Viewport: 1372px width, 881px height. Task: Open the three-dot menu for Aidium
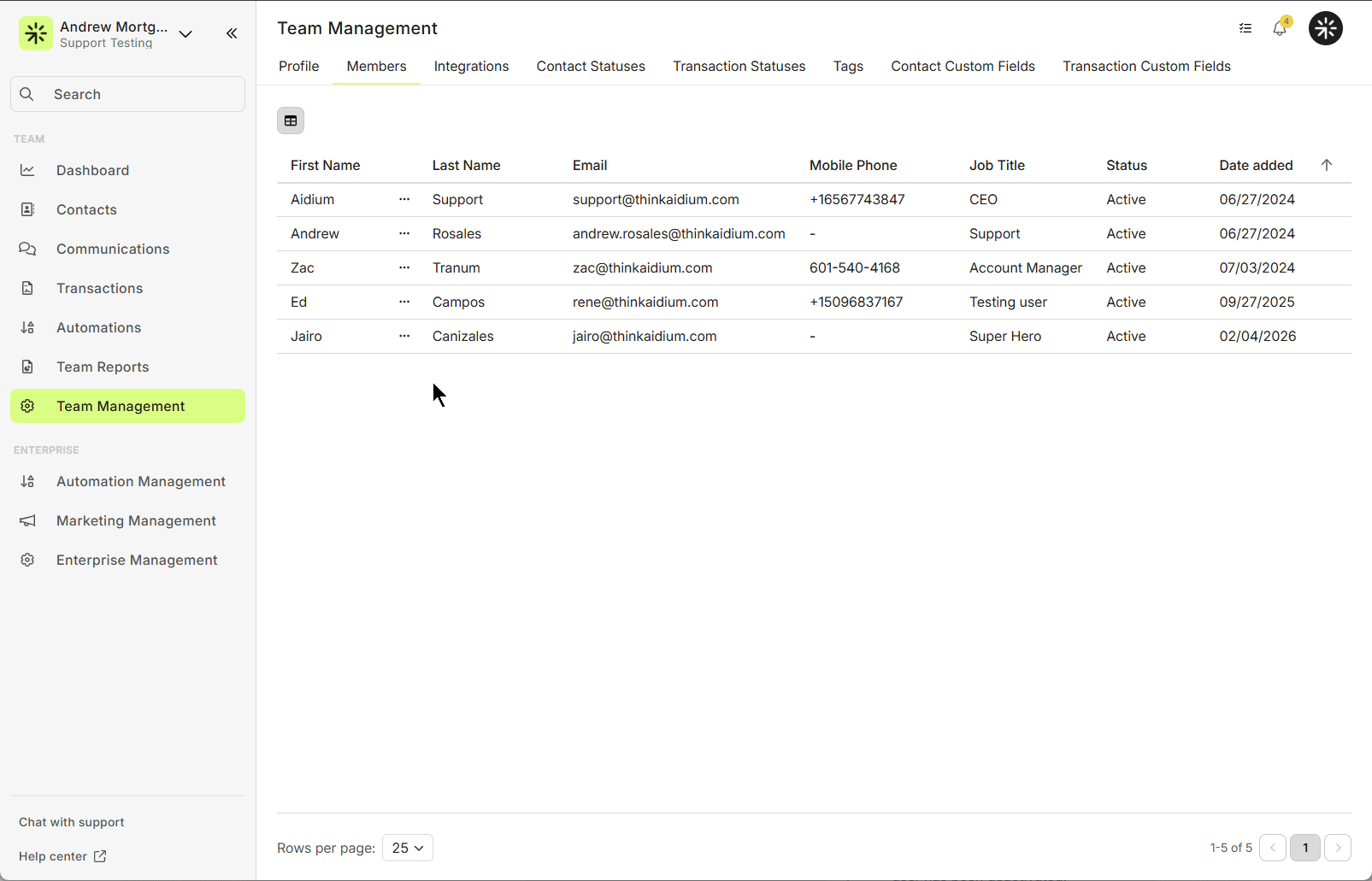pyautogui.click(x=404, y=199)
